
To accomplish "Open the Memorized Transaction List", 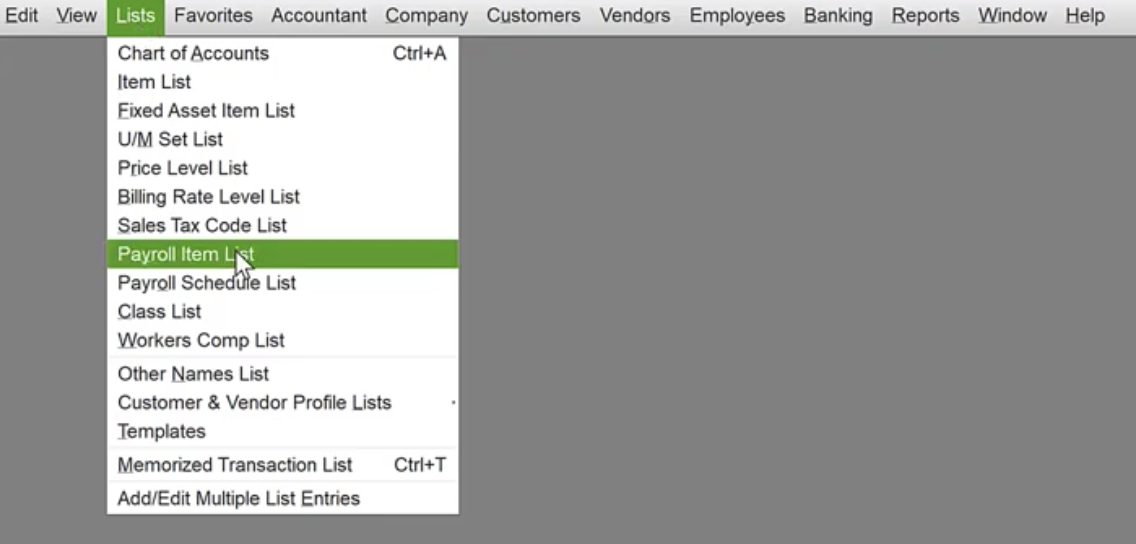I will (235, 465).
